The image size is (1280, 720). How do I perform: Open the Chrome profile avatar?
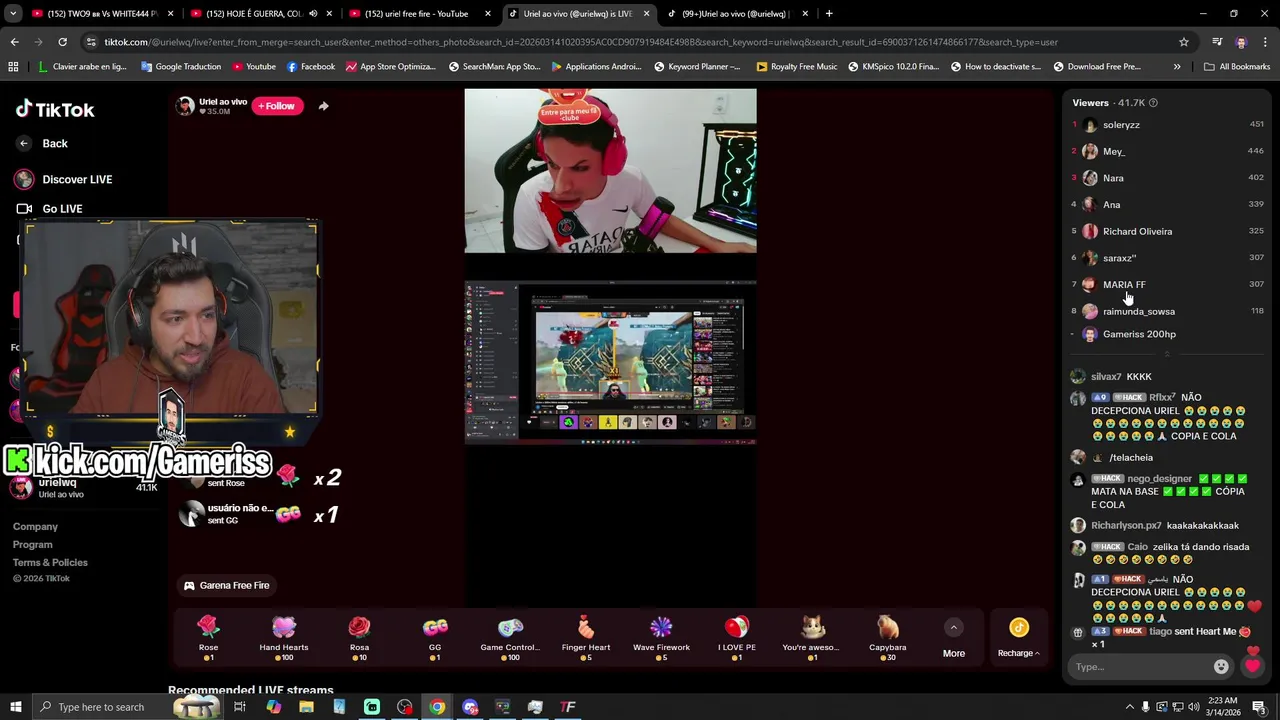point(1241,42)
